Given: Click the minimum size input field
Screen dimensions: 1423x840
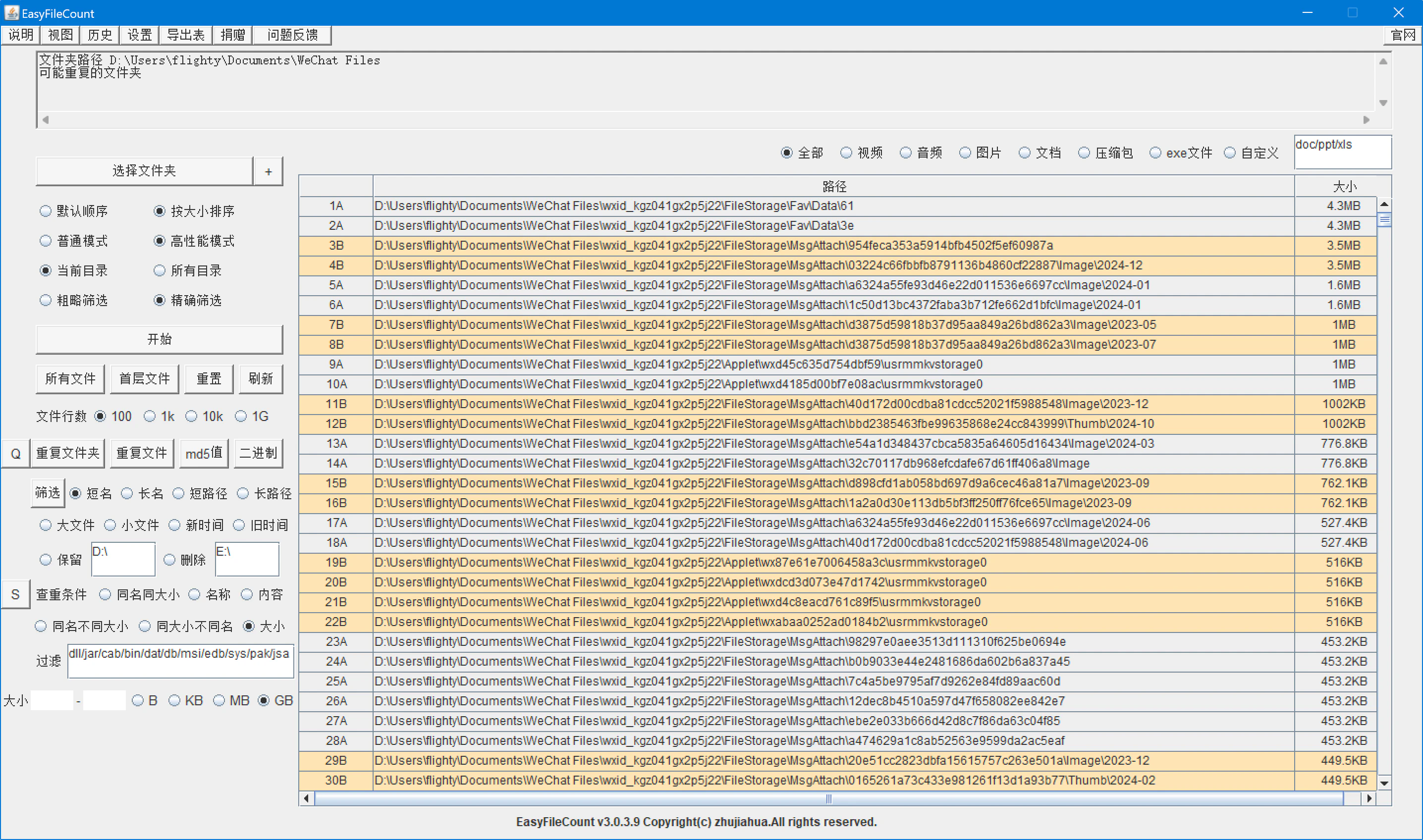Looking at the screenshot, I should (x=52, y=701).
